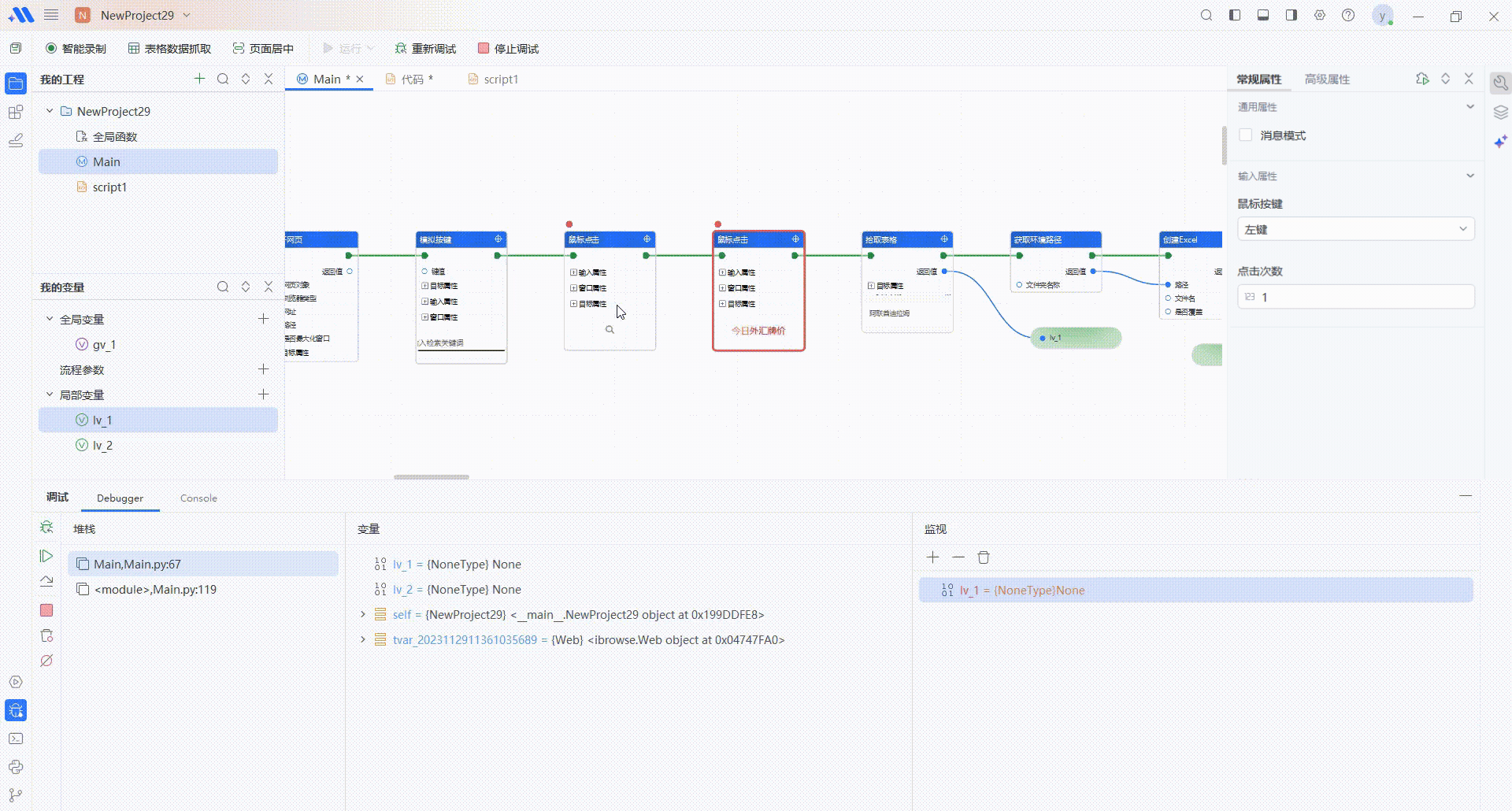Center the canvas with 页面居中
Viewport: 1512px width, 811px height.
263,49
